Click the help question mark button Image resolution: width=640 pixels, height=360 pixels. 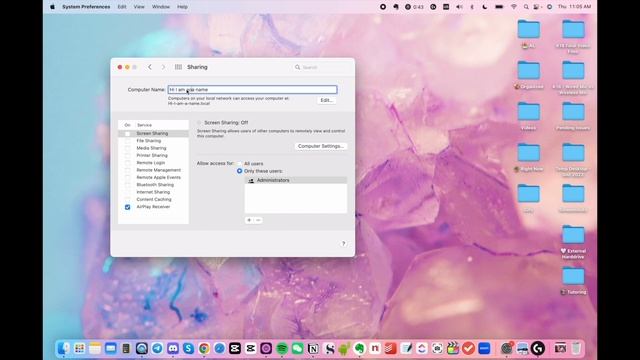[x=343, y=244]
